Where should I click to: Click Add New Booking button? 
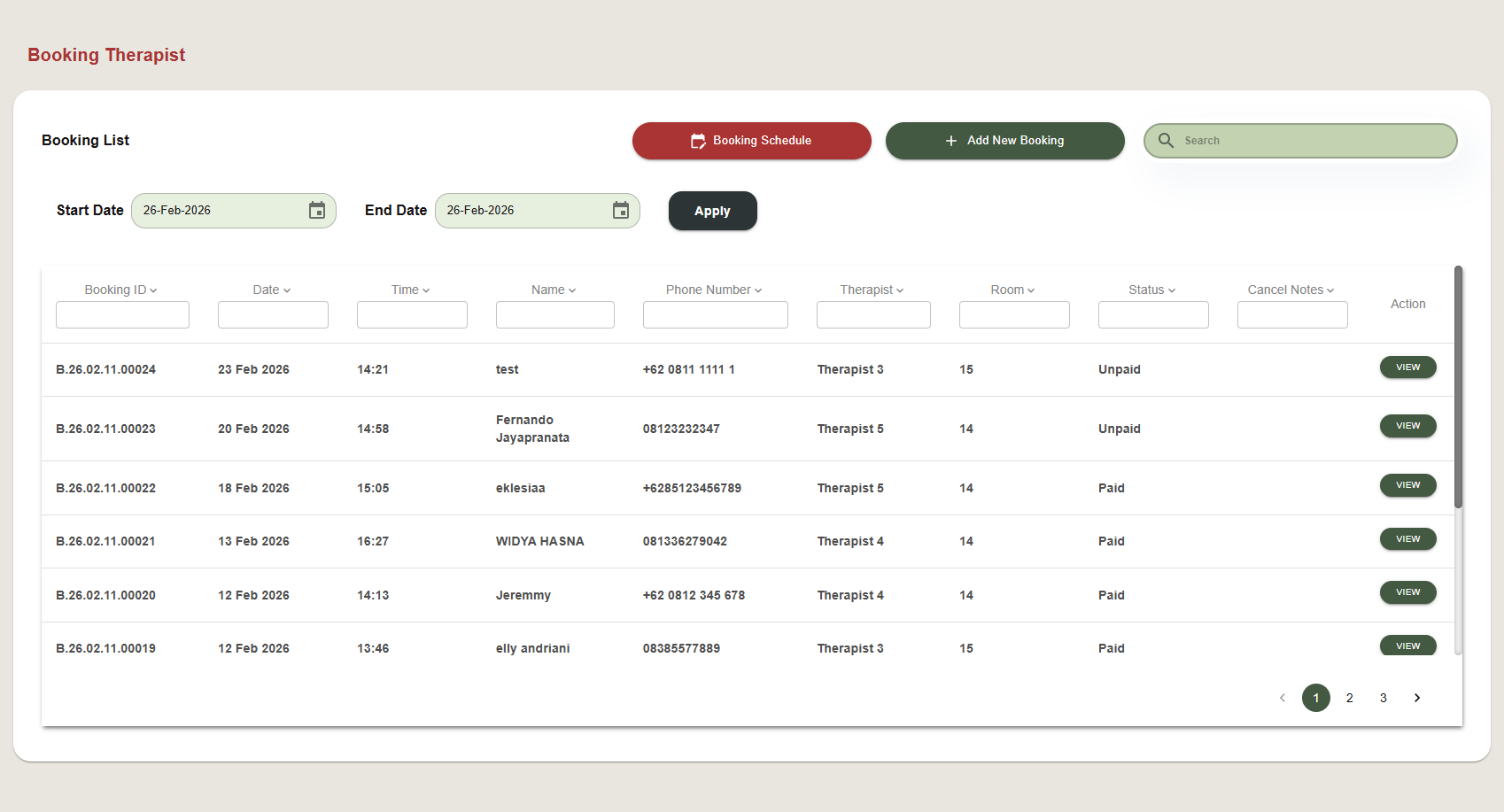tap(1005, 141)
